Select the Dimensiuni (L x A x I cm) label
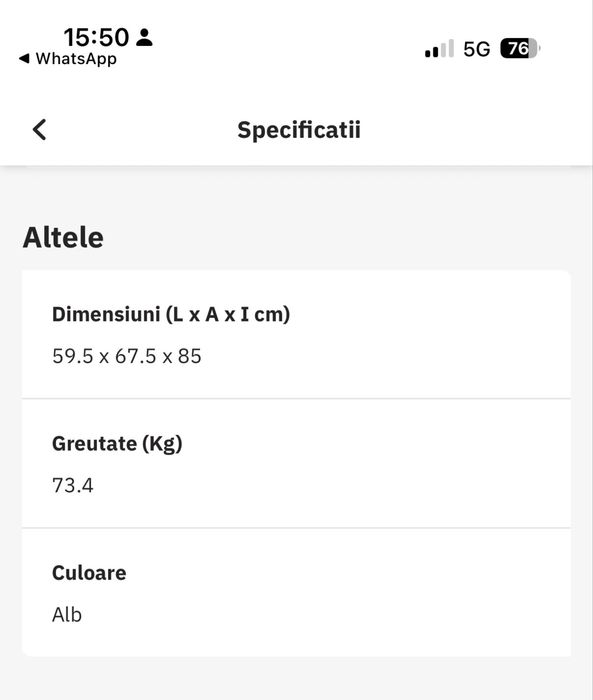Image resolution: width=593 pixels, height=700 pixels. 171,314
